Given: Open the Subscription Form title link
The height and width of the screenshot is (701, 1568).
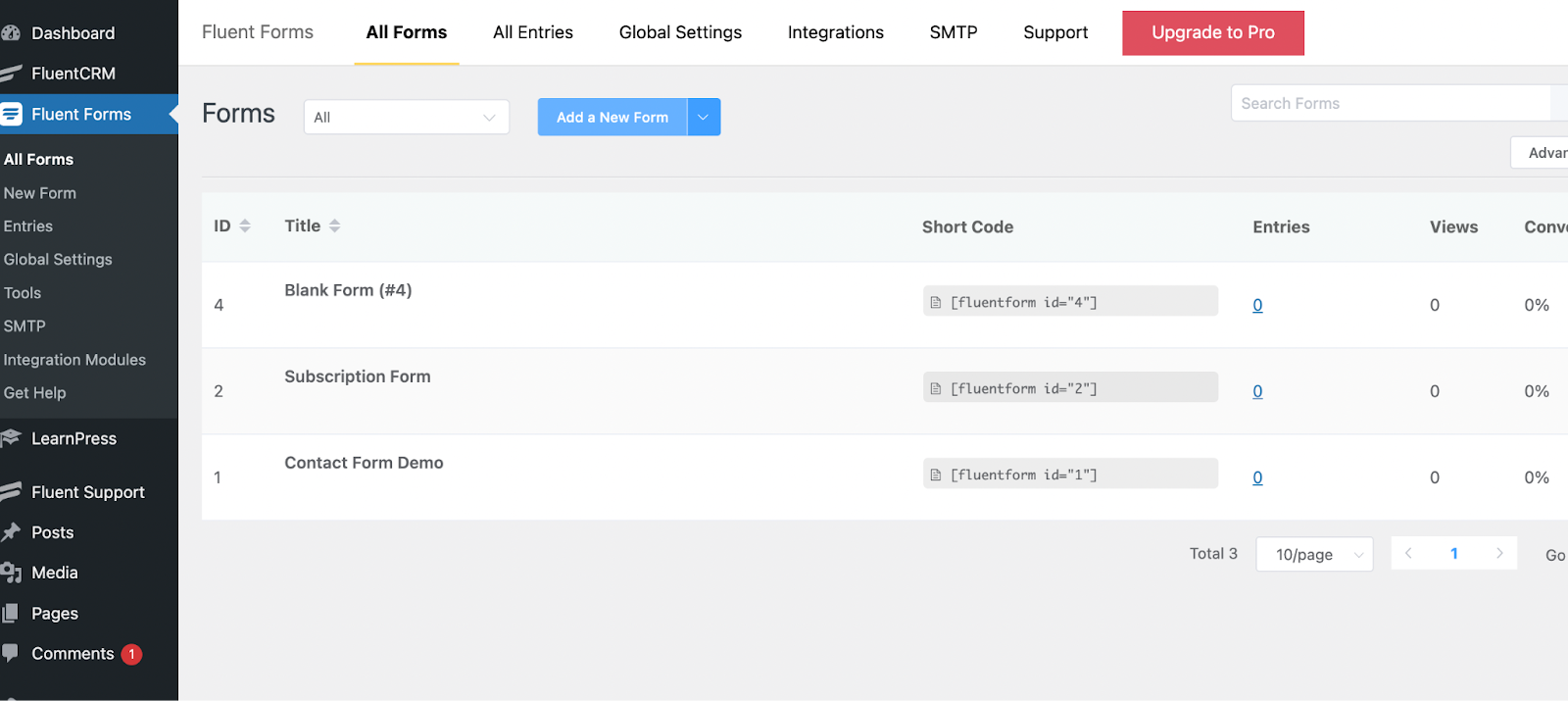Looking at the screenshot, I should (x=358, y=376).
